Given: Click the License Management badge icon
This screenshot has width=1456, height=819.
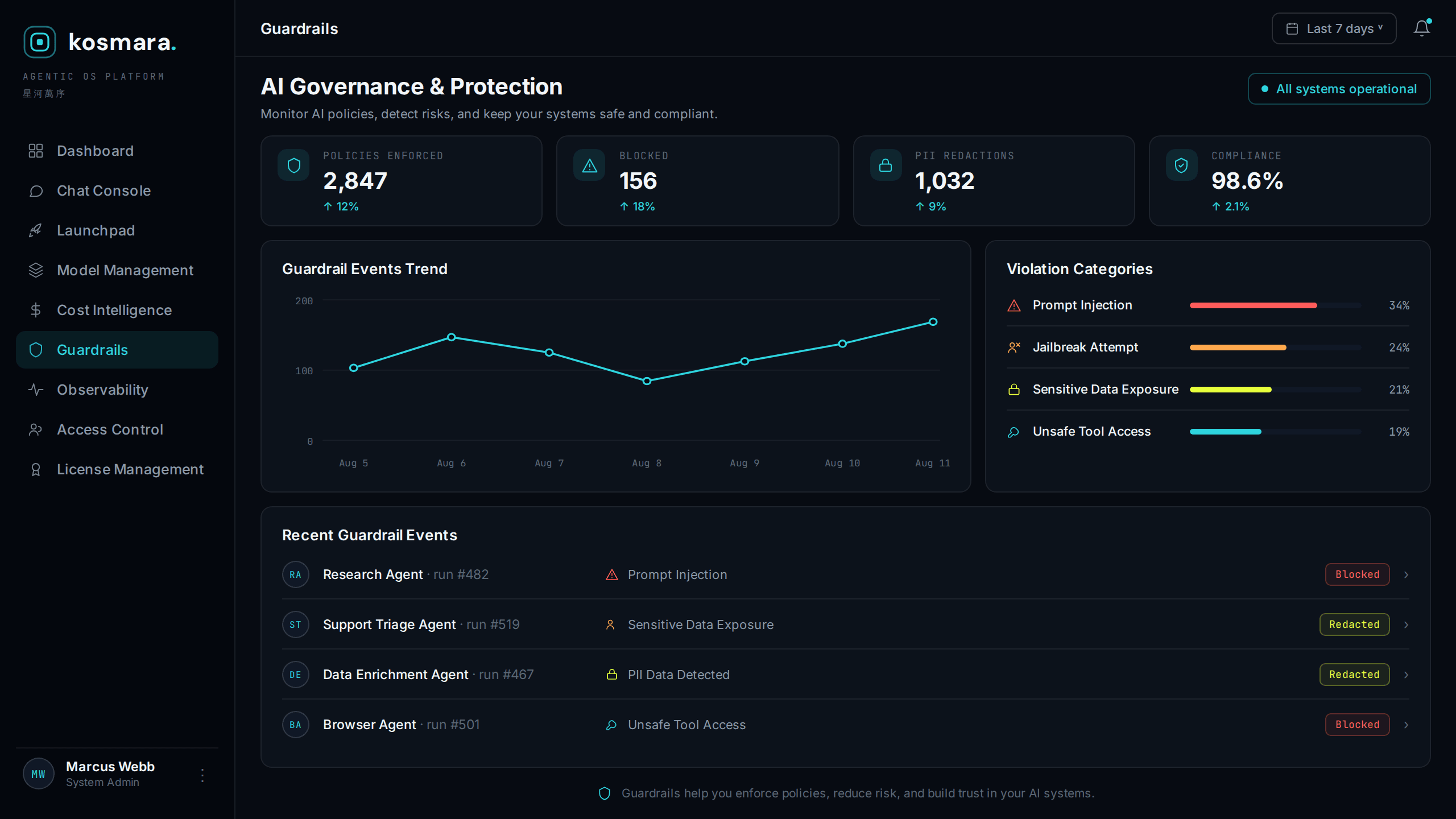Looking at the screenshot, I should pyautogui.click(x=36, y=469).
